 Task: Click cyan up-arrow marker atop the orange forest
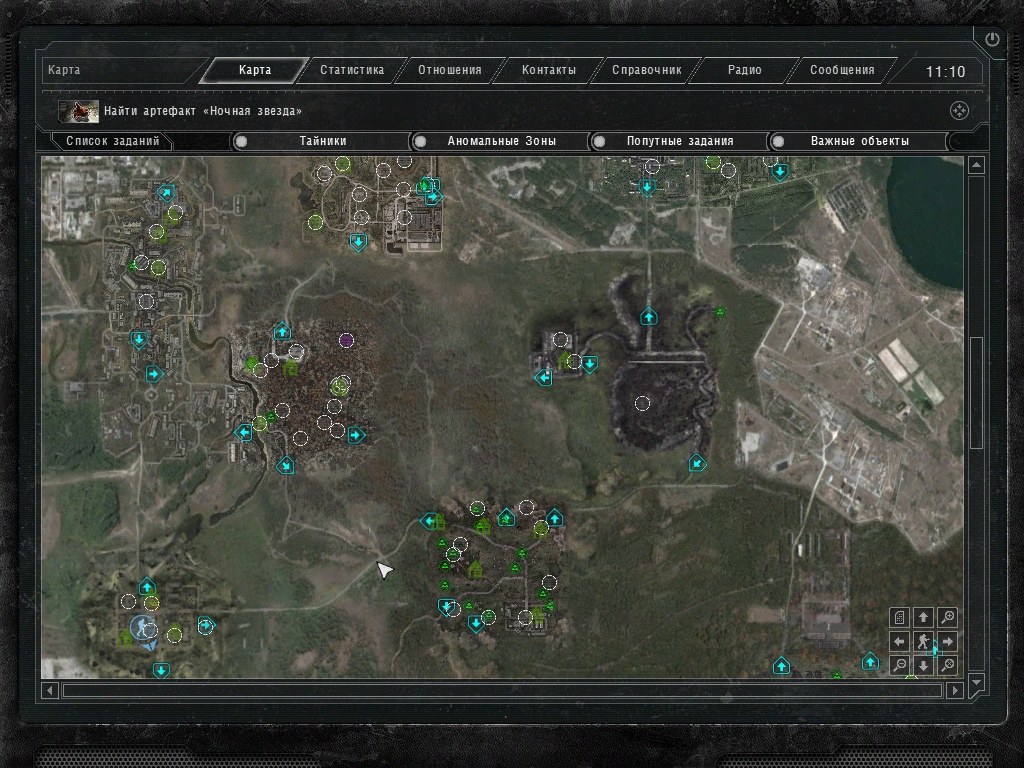(282, 331)
